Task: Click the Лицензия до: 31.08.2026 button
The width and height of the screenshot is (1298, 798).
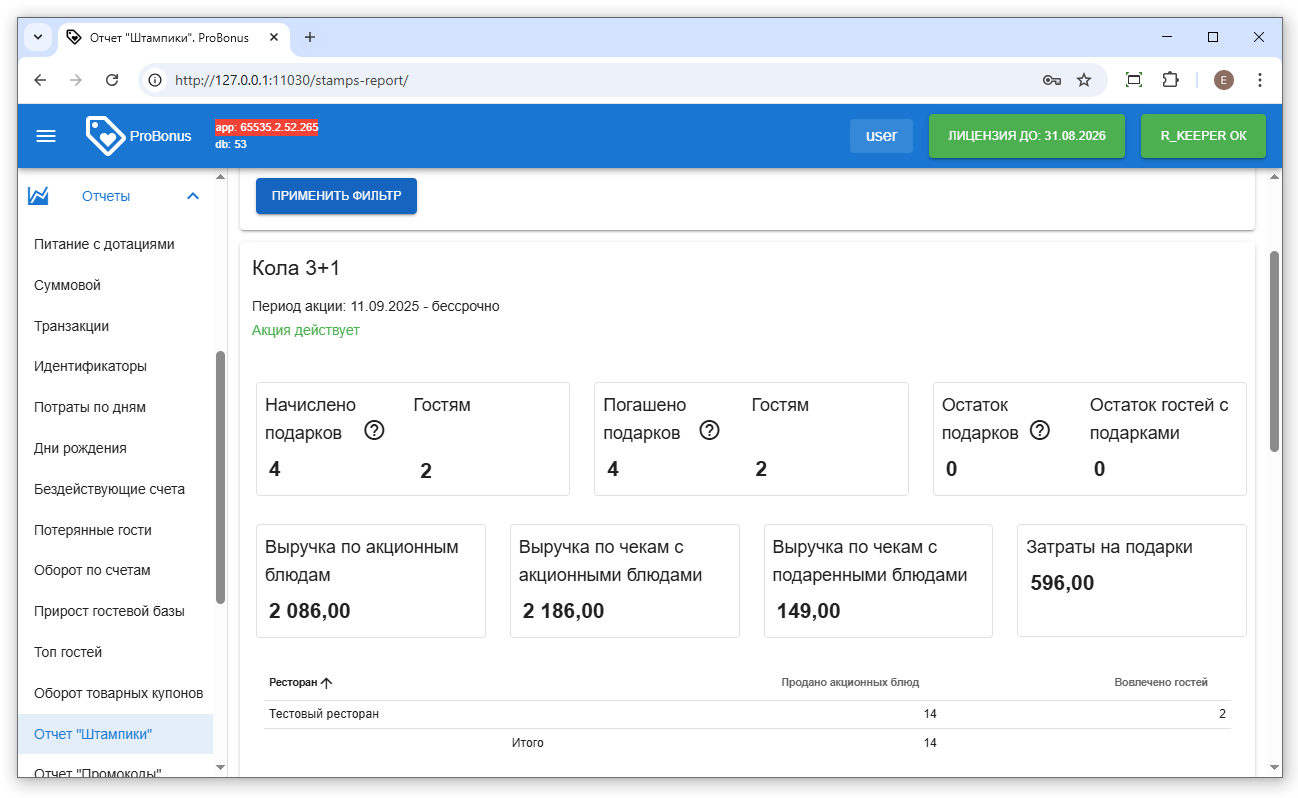Action: tap(1026, 136)
